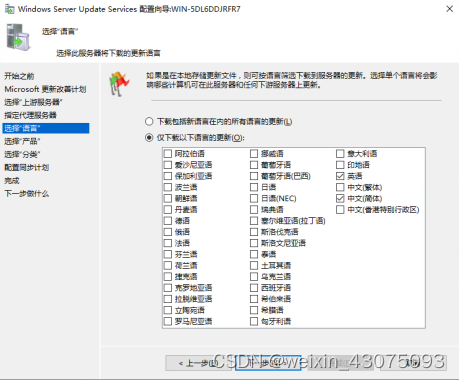Viewport: 460px width, 380px height.
Task: Uncheck the 英语 (English) checkbox
Action: click(340, 176)
